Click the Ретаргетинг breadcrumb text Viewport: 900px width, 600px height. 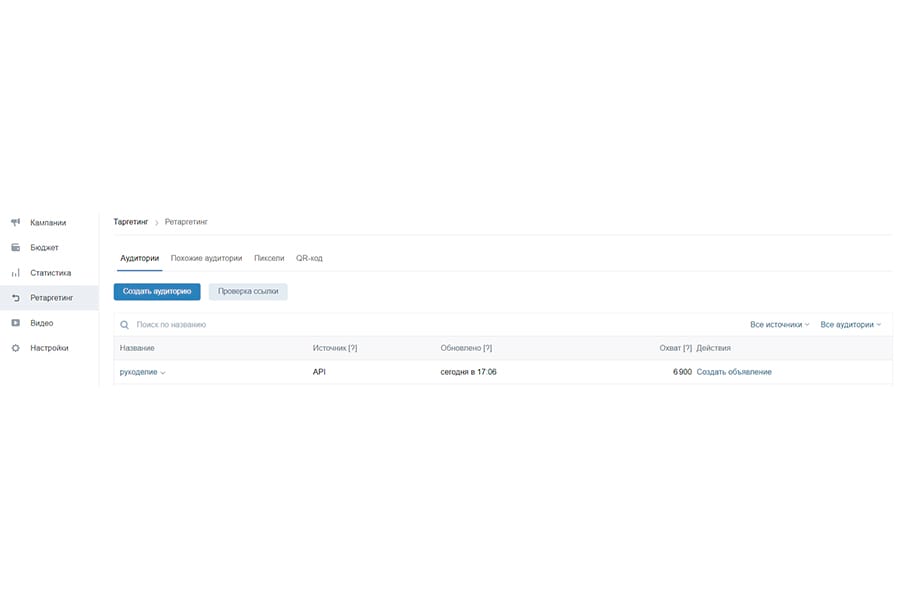pyautogui.click(x=186, y=222)
